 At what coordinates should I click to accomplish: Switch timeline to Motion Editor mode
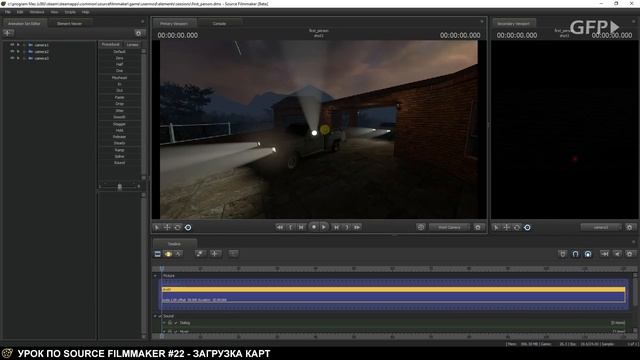click(168, 254)
